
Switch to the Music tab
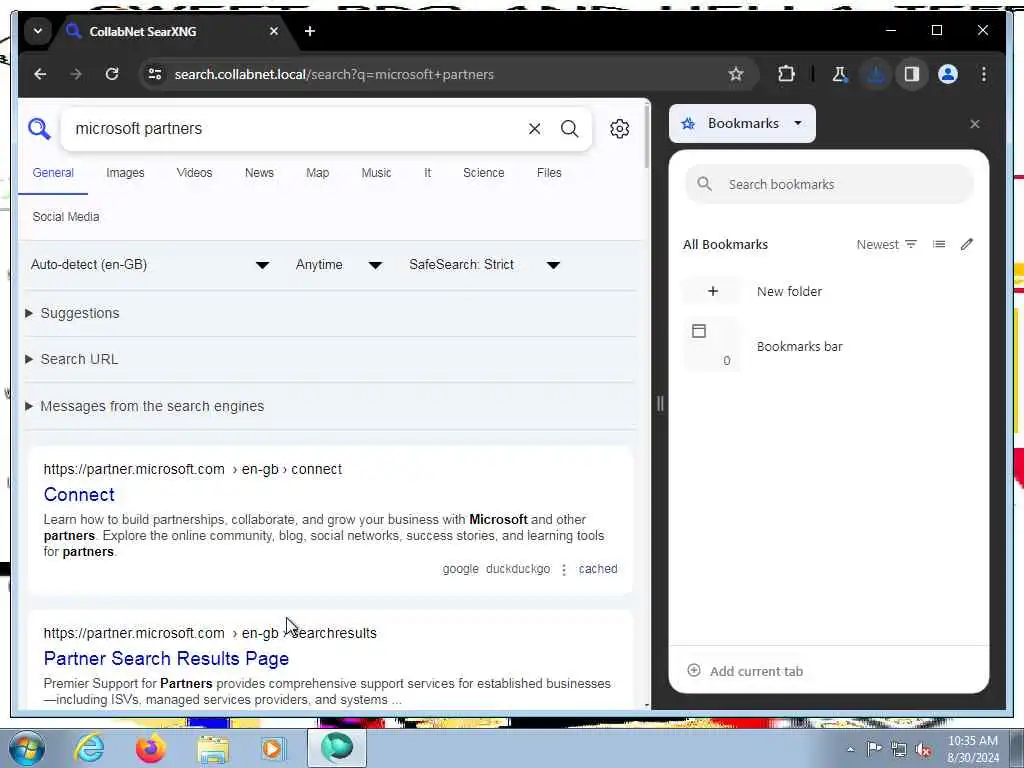pos(376,173)
